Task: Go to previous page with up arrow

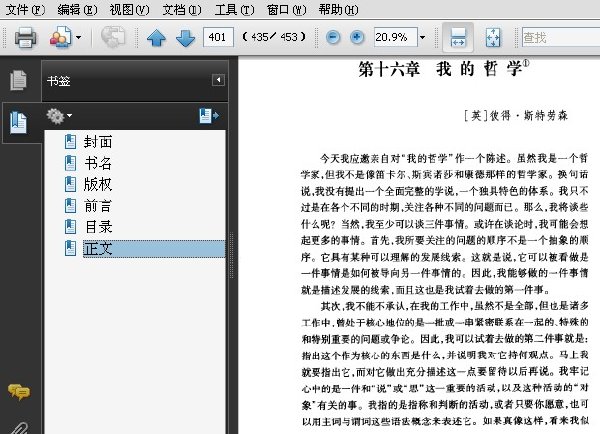Action: point(157,38)
